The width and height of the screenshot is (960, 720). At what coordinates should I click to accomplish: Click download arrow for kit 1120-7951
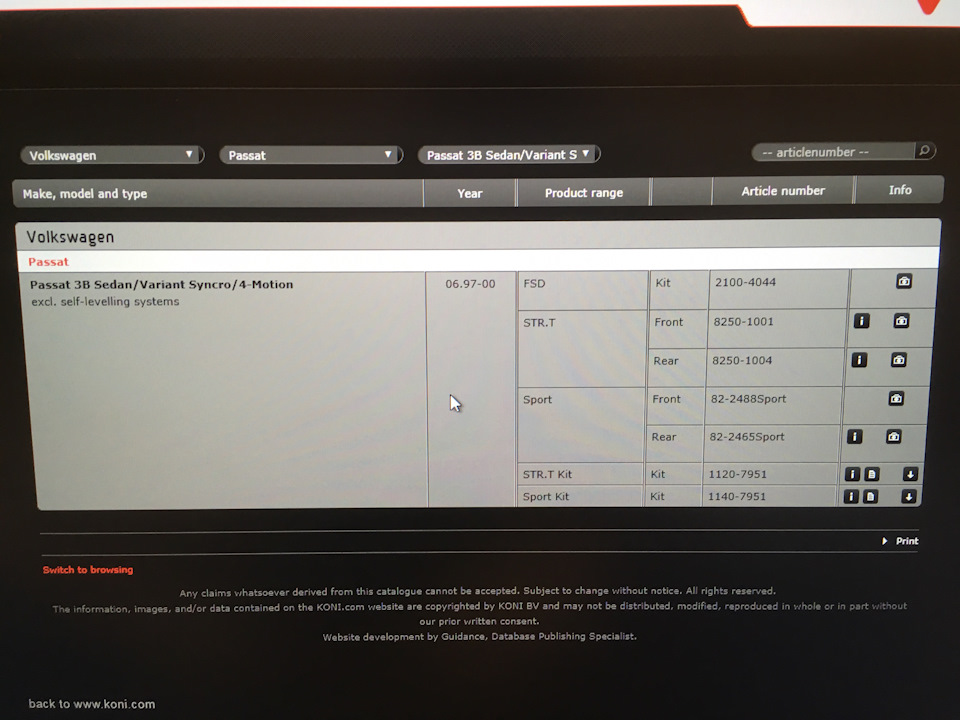(x=910, y=474)
